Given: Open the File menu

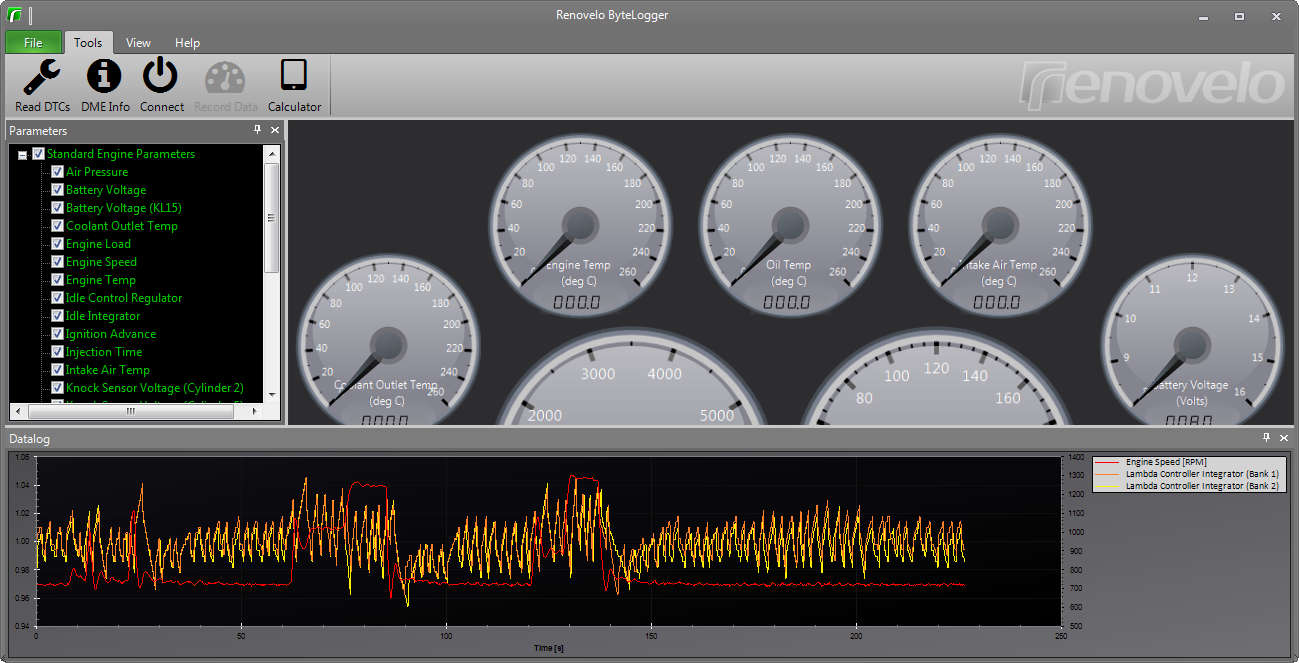Looking at the screenshot, I should coord(33,42).
